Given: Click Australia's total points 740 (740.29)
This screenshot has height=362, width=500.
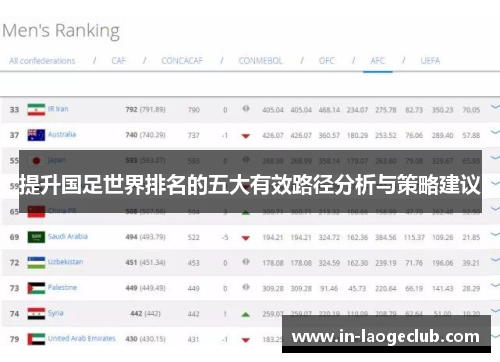Looking at the screenshot, I should point(145,135).
